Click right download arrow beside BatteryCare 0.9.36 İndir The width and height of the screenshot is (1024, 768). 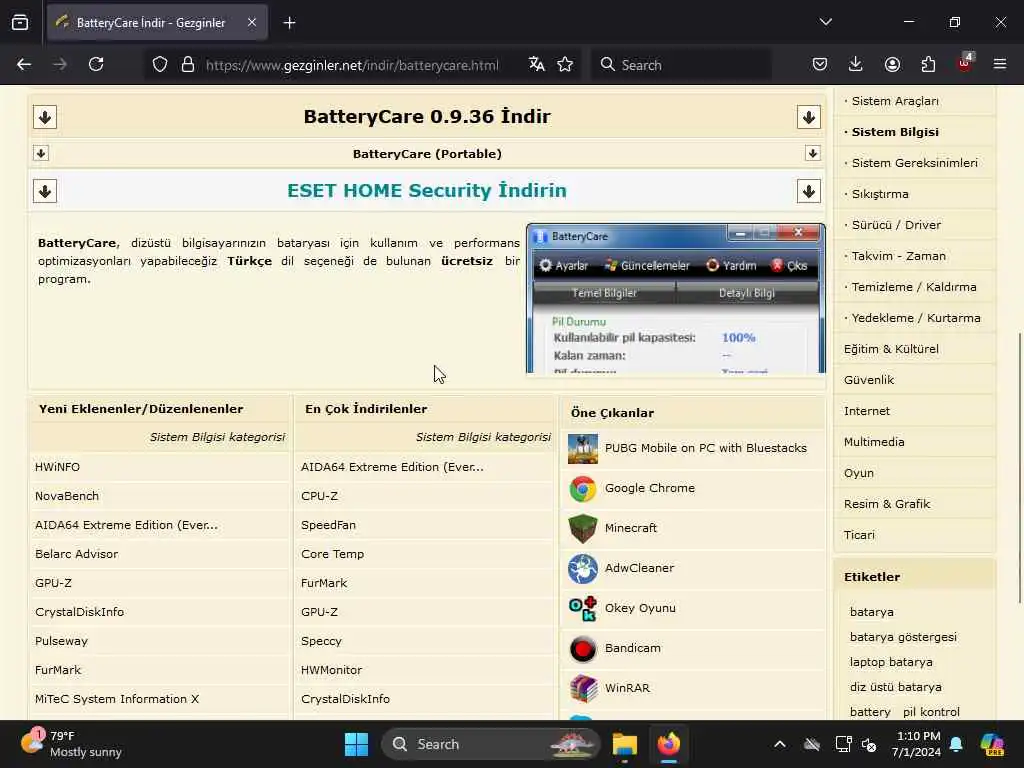point(808,118)
